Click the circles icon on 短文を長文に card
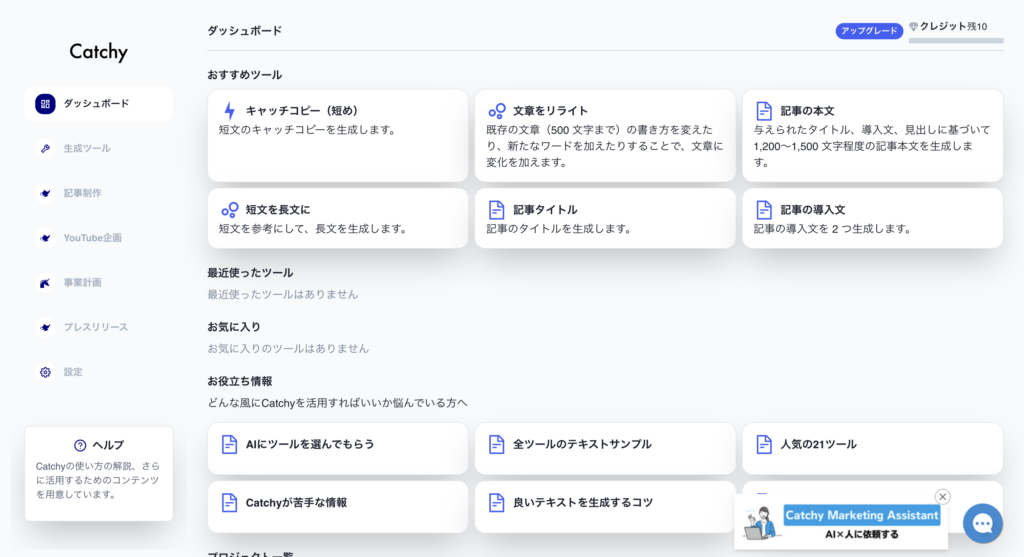 pyautogui.click(x=229, y=210)
